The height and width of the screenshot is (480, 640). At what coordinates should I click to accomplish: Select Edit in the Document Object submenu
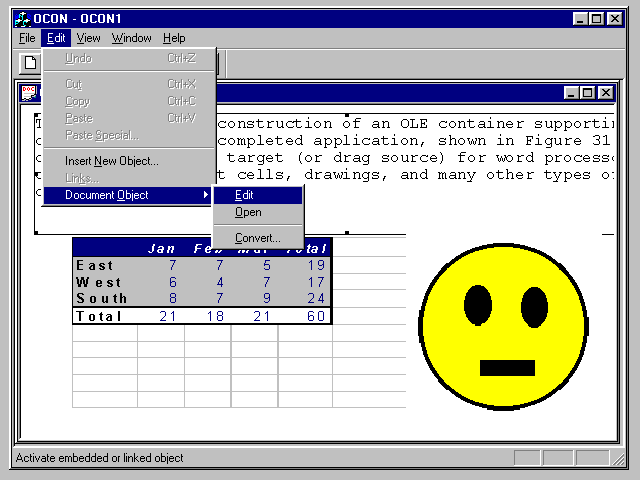pyautogui.click(x=244, y=195)
